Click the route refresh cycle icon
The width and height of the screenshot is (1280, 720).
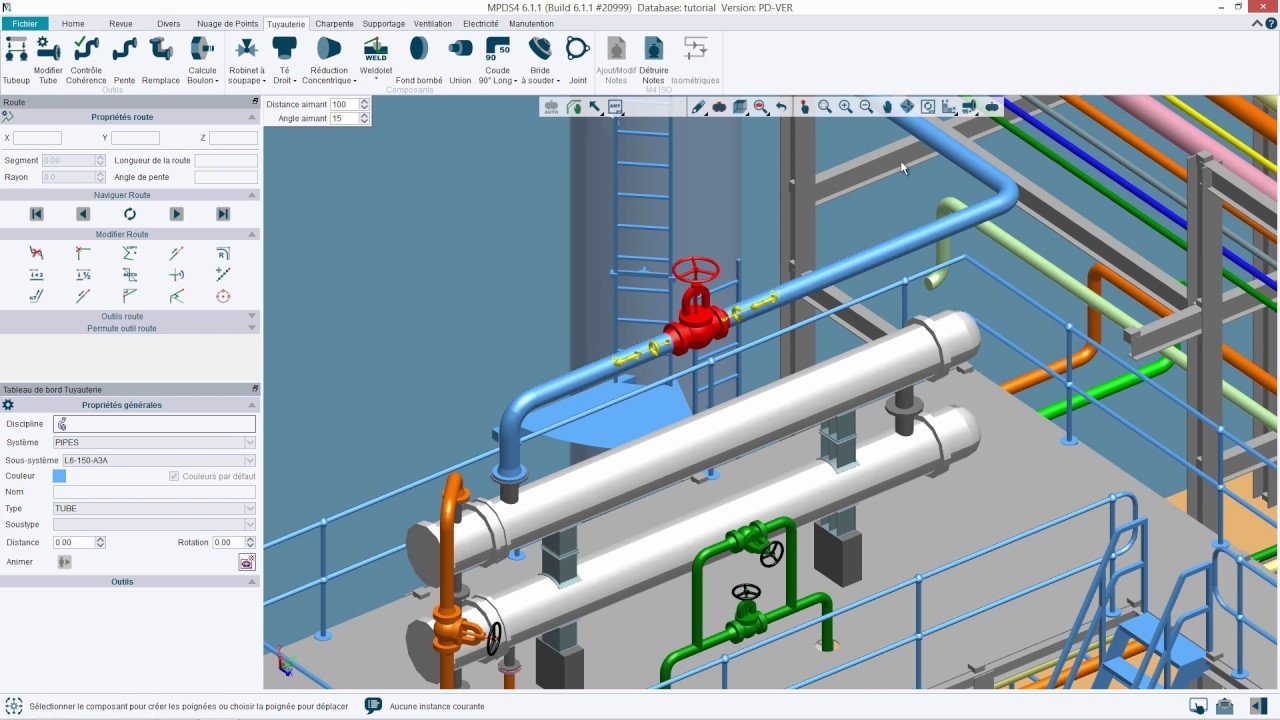(x=130, y=214)
